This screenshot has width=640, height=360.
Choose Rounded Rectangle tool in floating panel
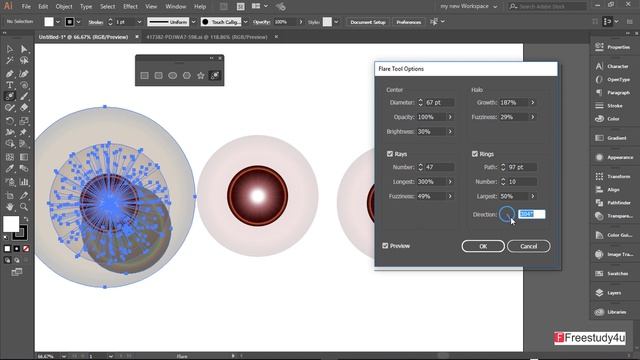pos(159,76)
